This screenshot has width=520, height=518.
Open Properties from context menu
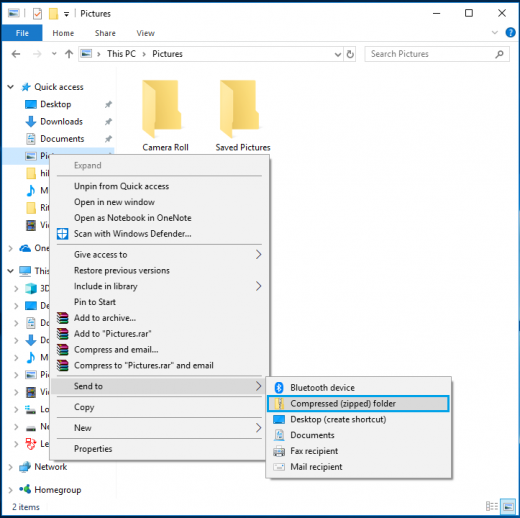[x=159, y=449]
